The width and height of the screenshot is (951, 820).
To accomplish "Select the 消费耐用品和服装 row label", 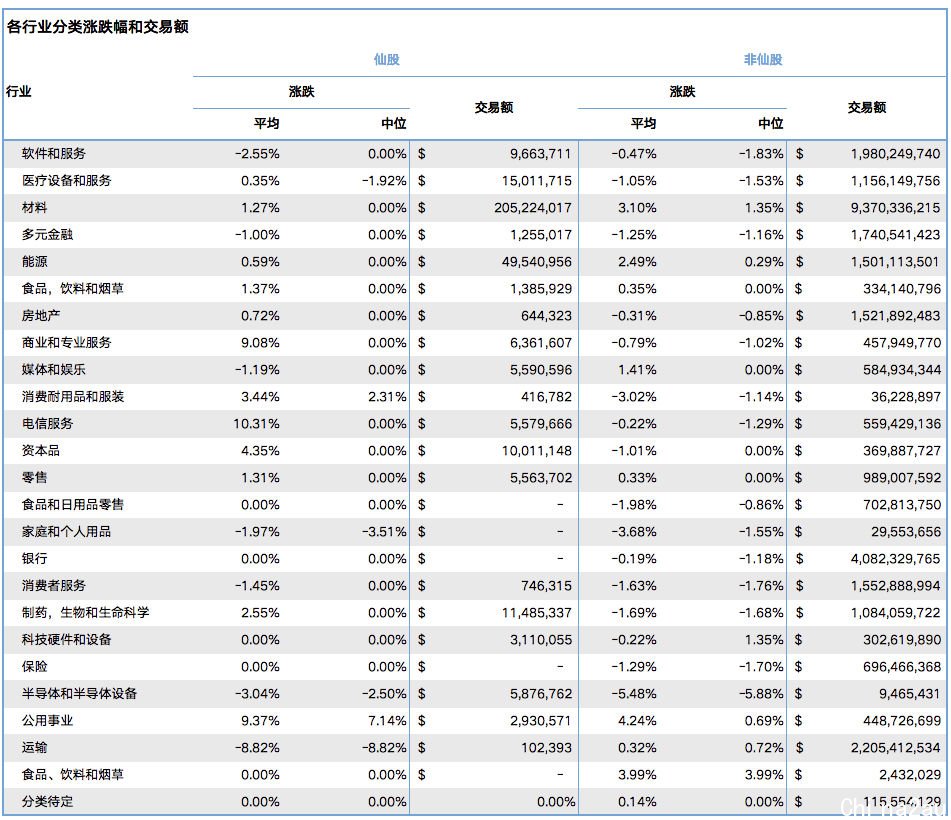I will point(73,396).
